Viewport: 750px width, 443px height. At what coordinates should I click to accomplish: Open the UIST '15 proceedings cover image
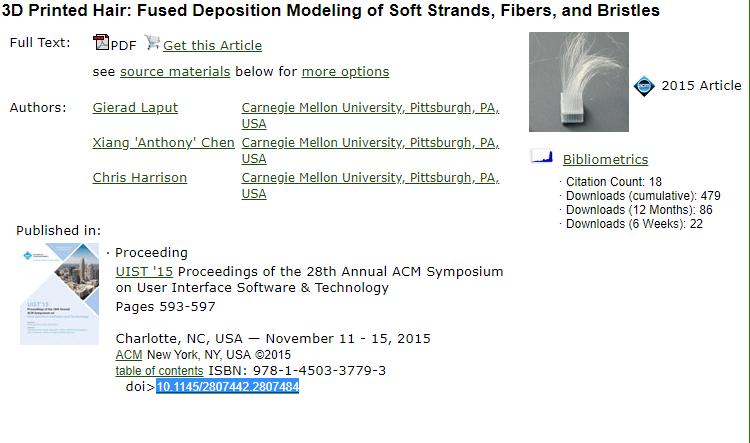coord(59,294)
